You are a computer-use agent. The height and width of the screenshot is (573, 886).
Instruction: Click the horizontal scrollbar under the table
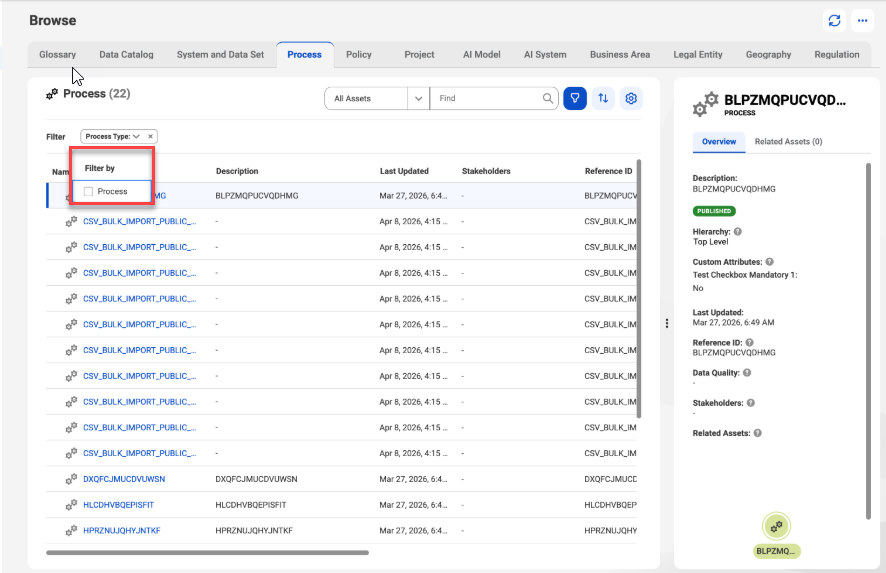207,553
